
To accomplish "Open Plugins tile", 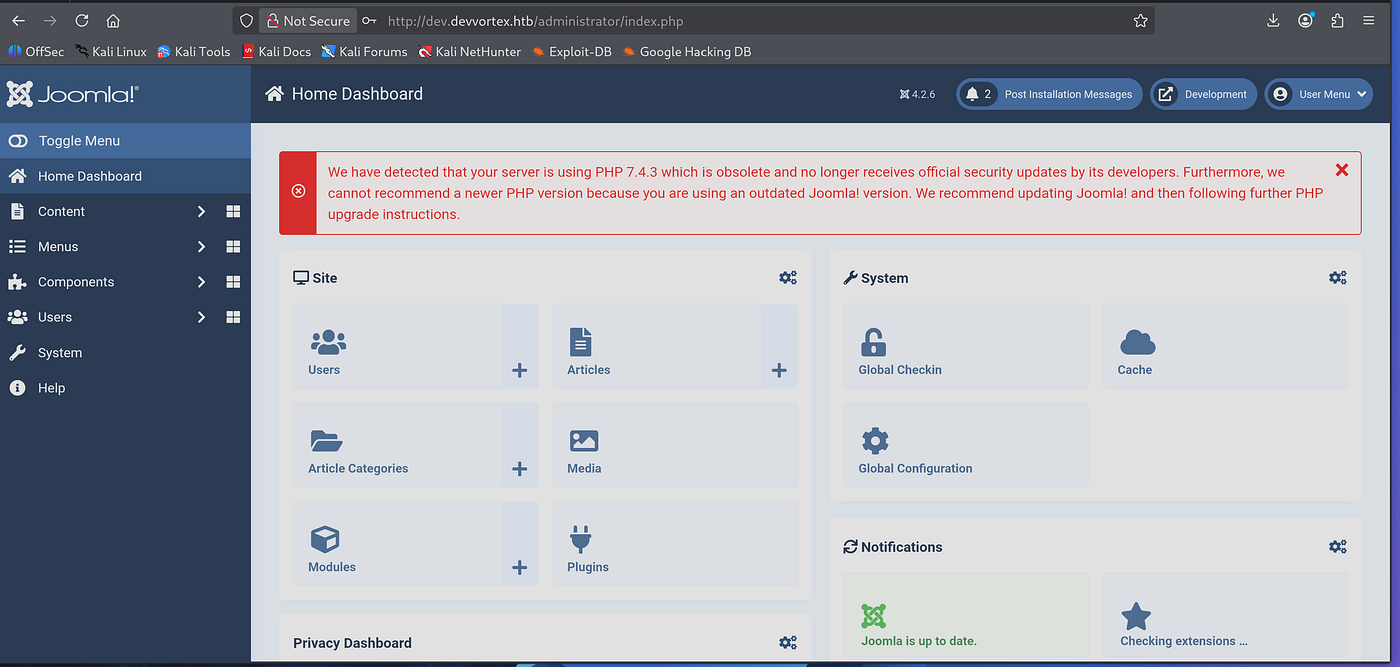I will pyautogui.click(x=675, y=543).
